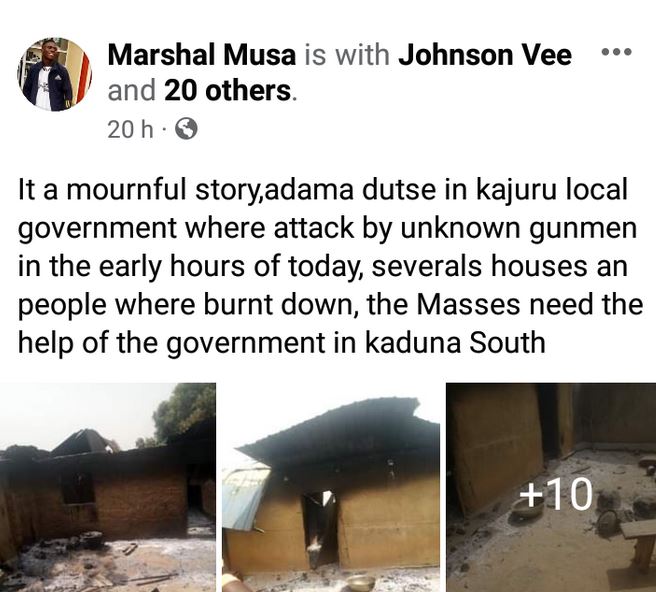Expand the +10 additional photos
Screen dimensions: 656x592
pos(556,495)
